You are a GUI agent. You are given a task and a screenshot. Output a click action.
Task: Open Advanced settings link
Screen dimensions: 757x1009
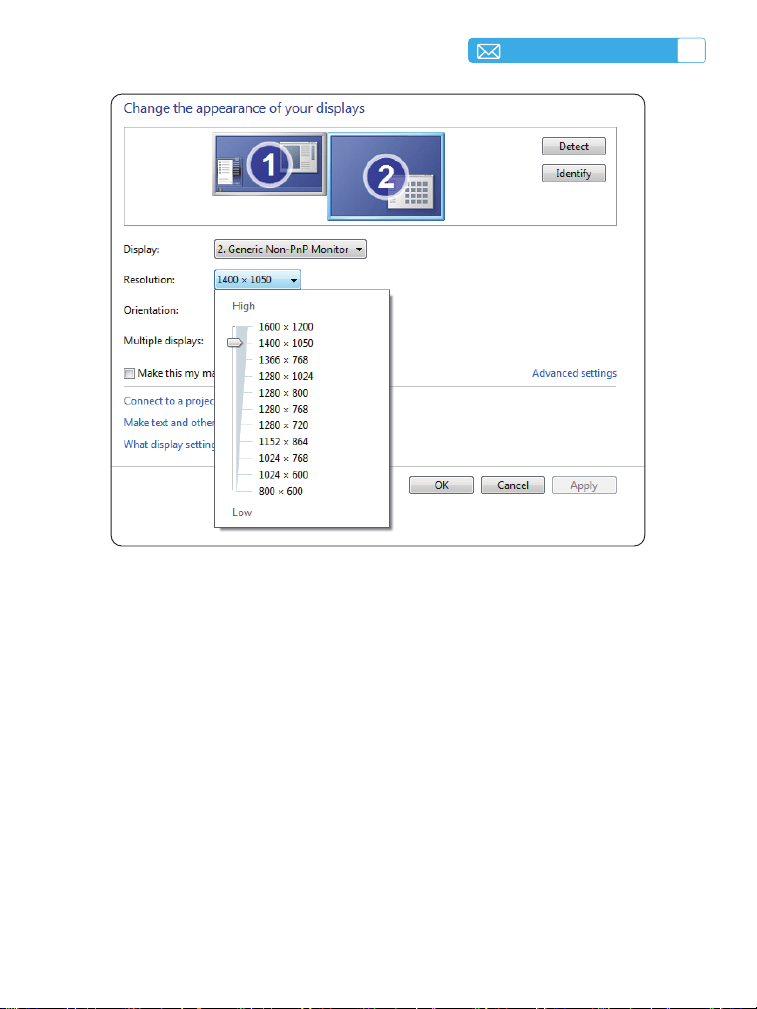point(574,373)
